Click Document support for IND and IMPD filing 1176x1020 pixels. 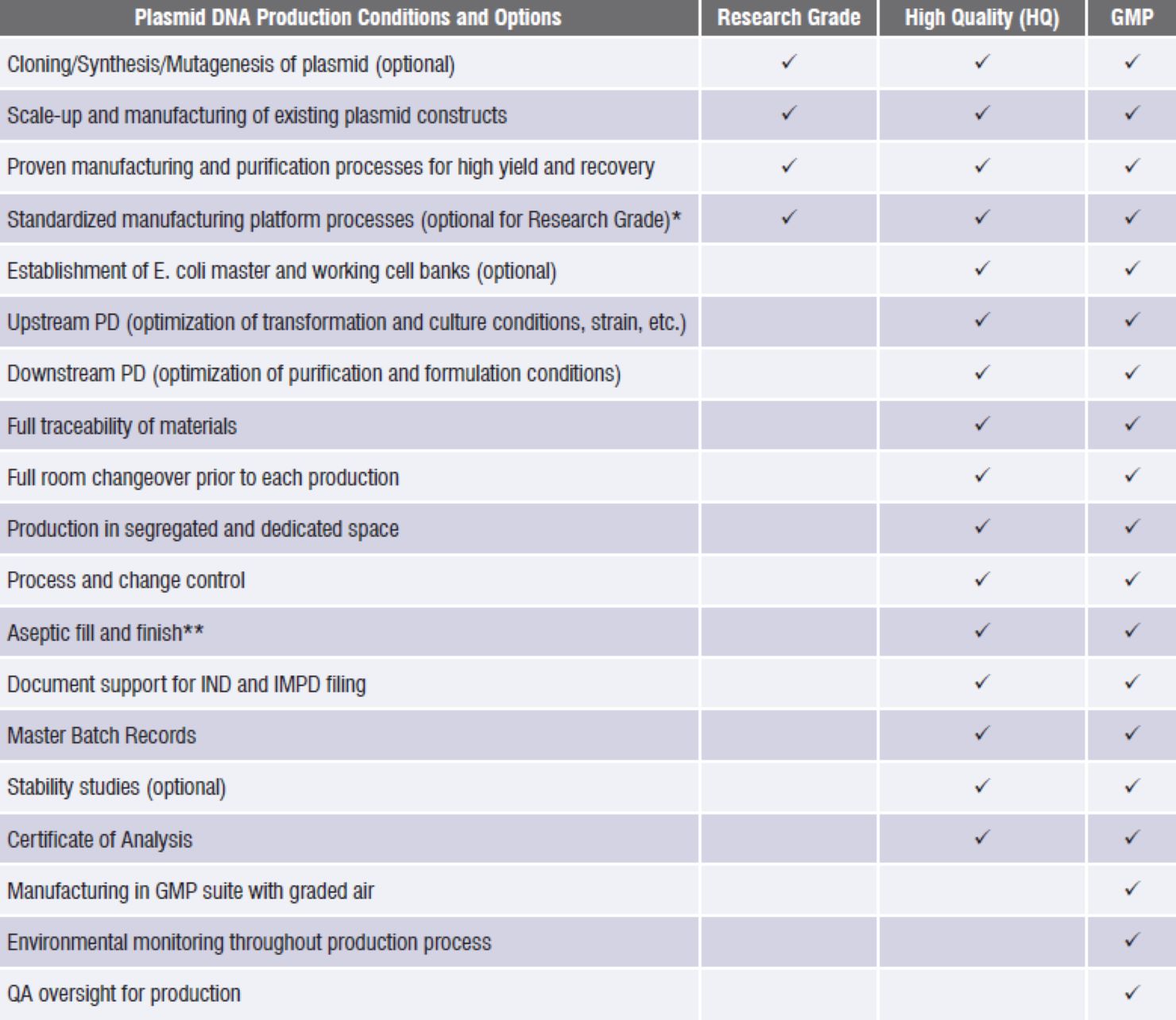[187, 684]
